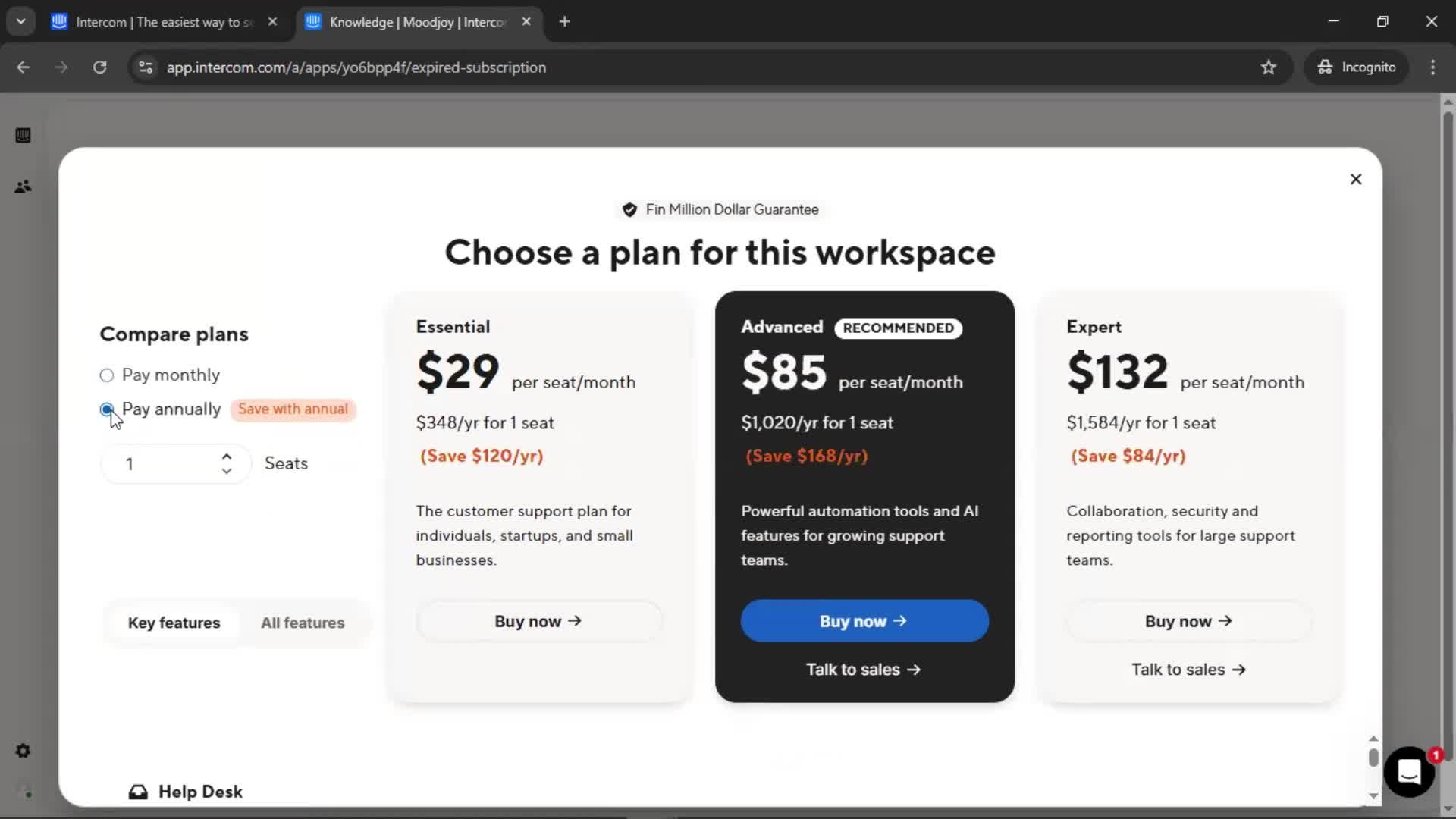Click the $348/yr for 1 seat text
This screenshot has height=819, width=1456.
pos(485,423)
